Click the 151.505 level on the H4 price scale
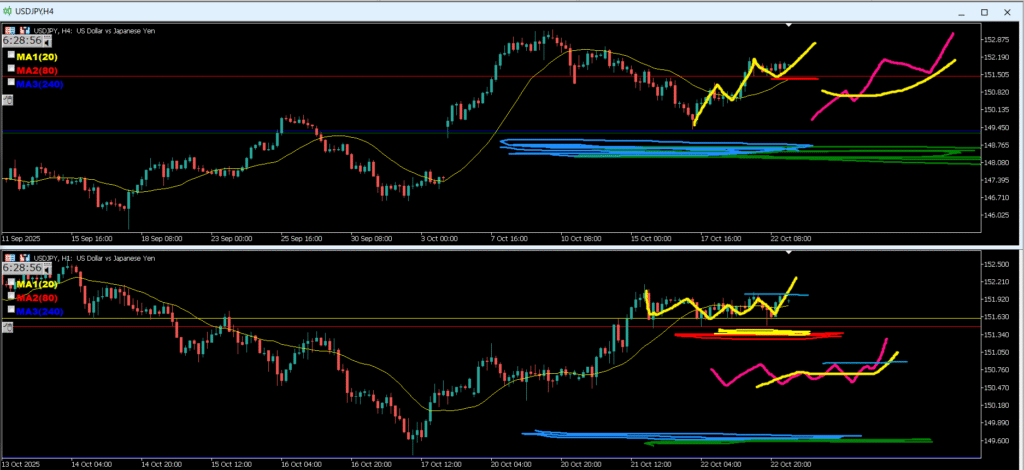Screen dimensions: 1024x470 [995, 75]
